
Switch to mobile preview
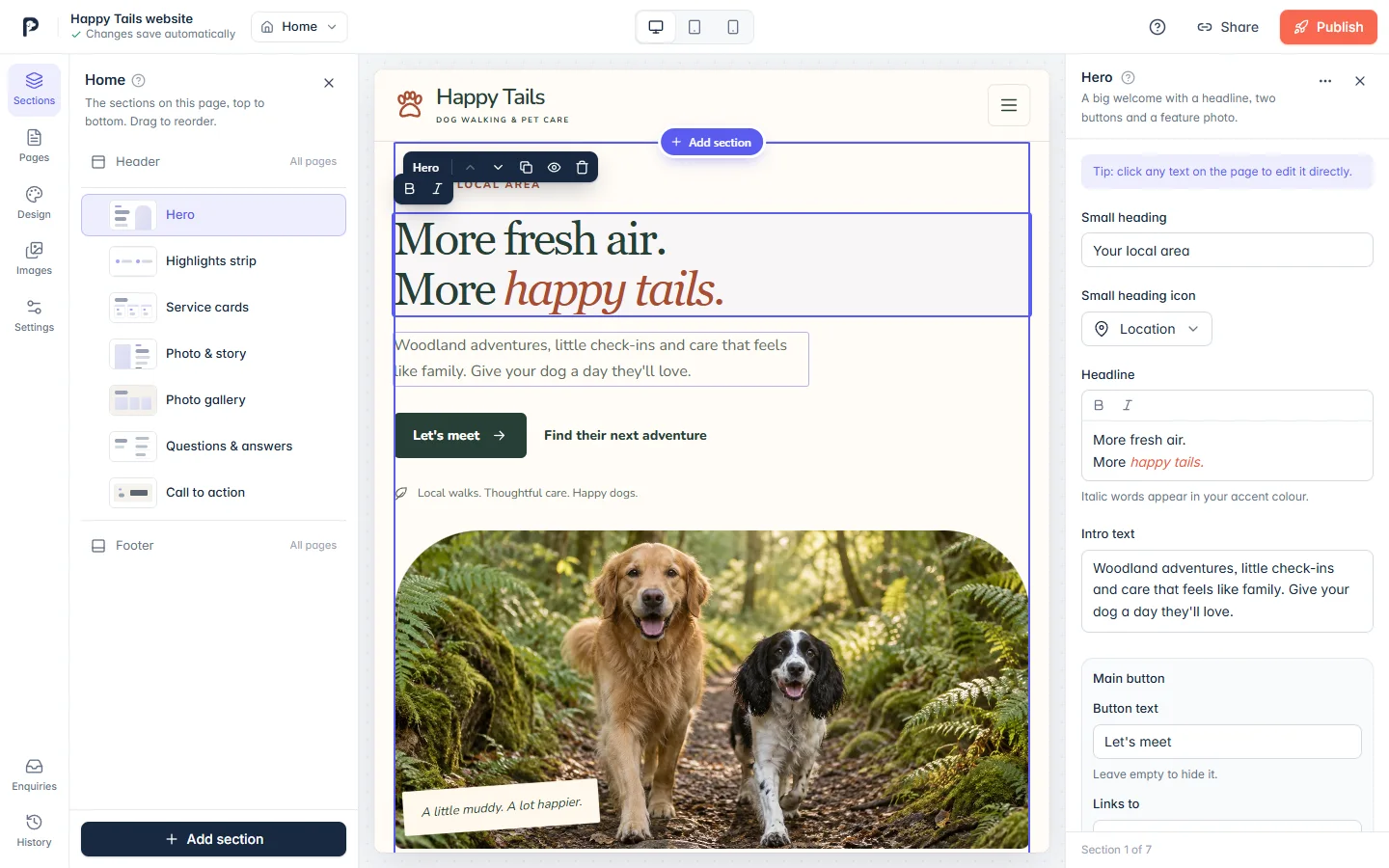(x=733, y=27)
